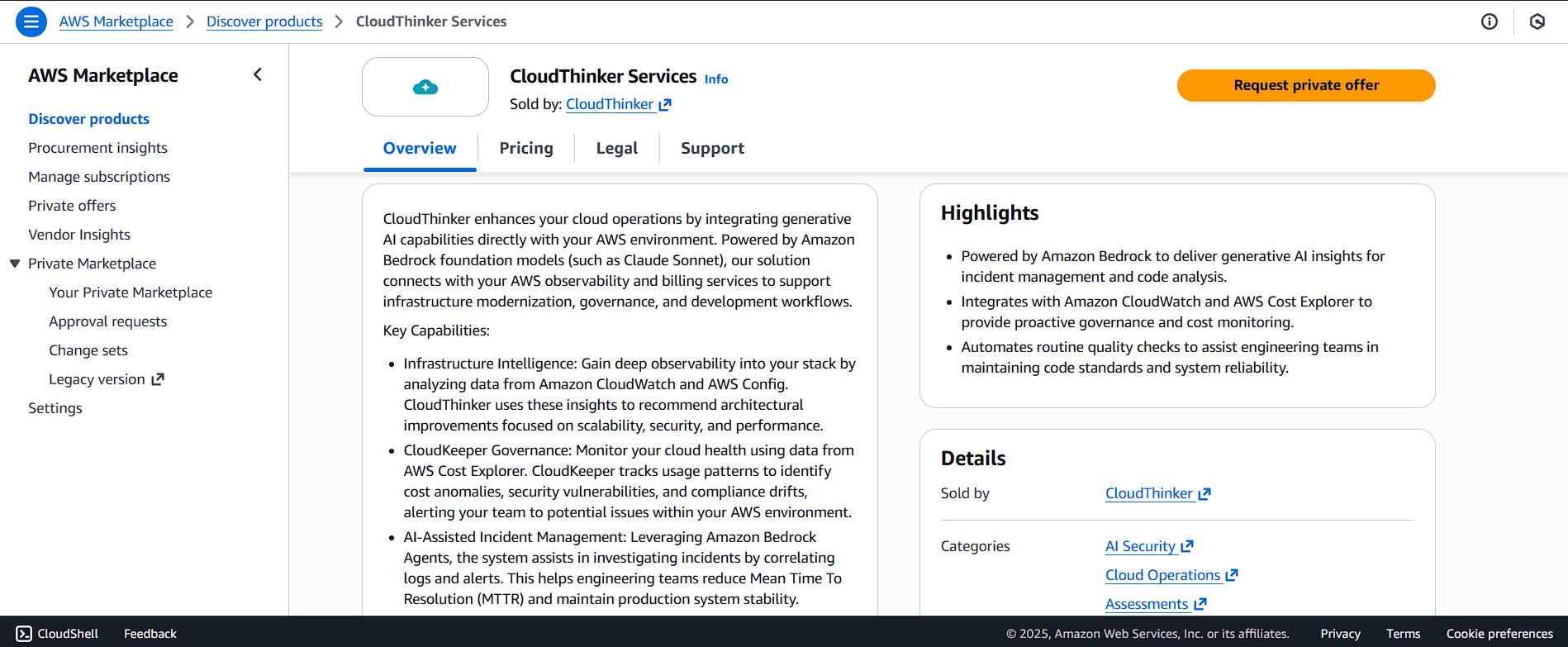Viewport: 1568px width, 647px height.
Task: Click the hexagon settings icon top right
Action: 1537,21
